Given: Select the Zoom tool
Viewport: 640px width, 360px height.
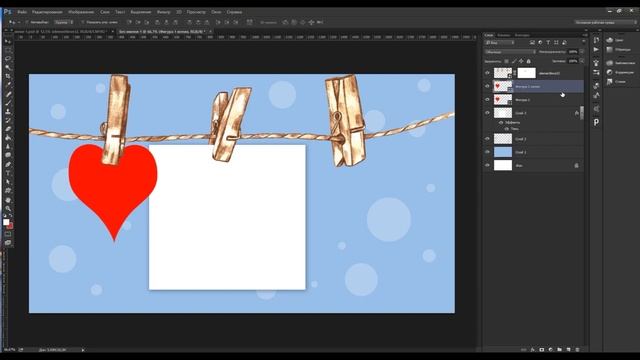Looking at the screenshot, I should [x=8, y=209].
